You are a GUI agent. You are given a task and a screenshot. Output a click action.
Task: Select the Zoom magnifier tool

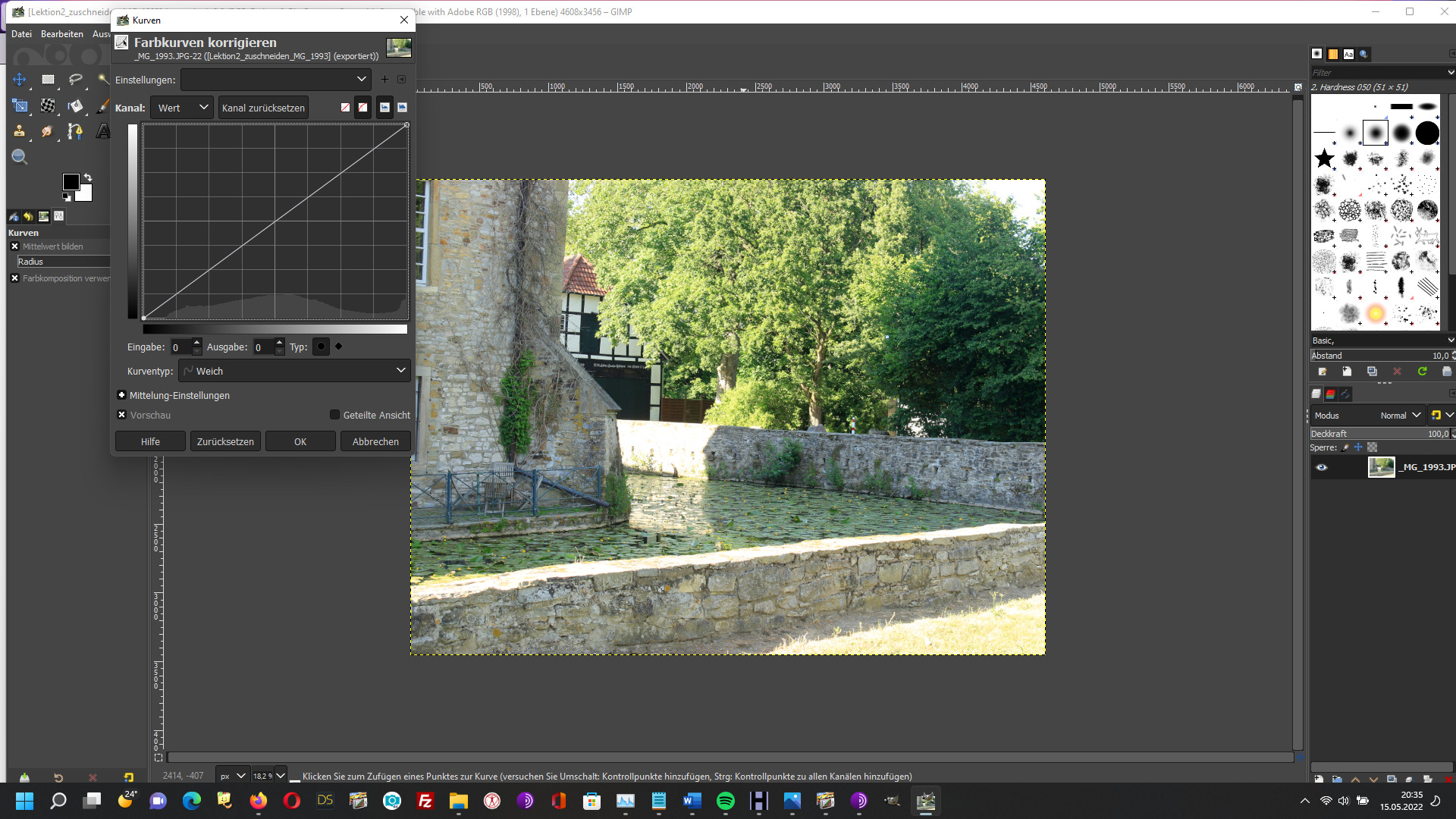pyautogui.click(x=20, y=157)
